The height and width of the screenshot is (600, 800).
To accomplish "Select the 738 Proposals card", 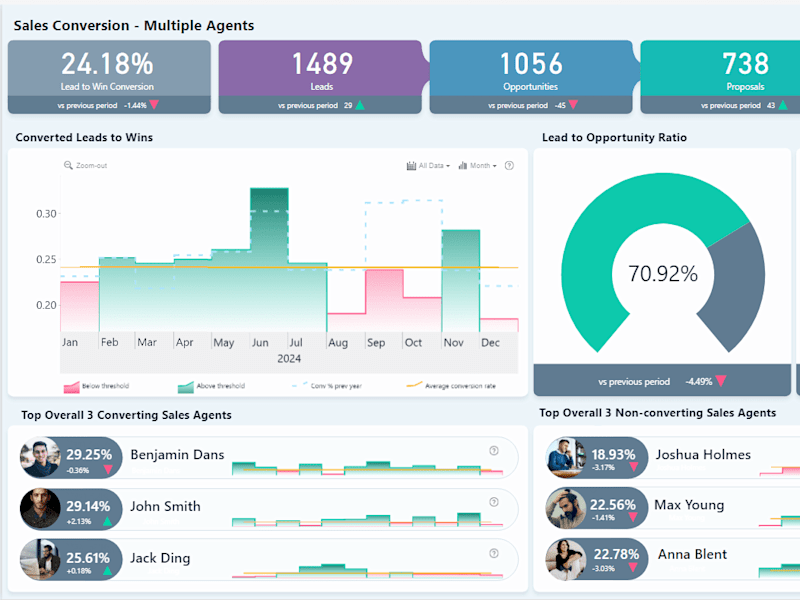I will pyautogui.click(x=720, y=77).
